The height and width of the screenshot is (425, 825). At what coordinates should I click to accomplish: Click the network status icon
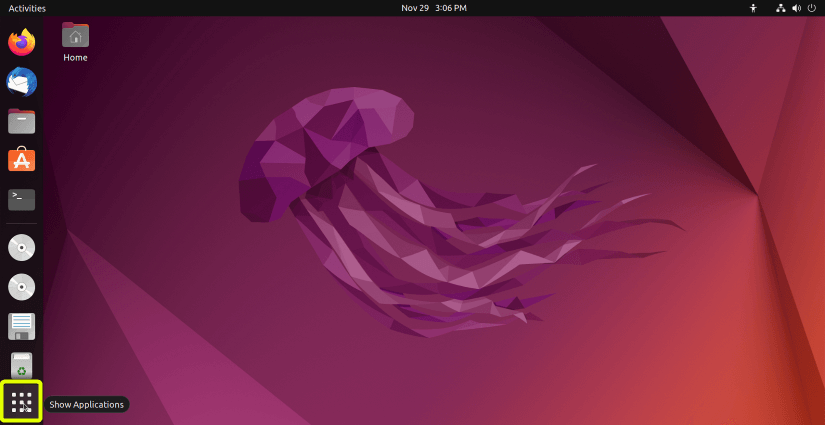[x=780, y=8]
